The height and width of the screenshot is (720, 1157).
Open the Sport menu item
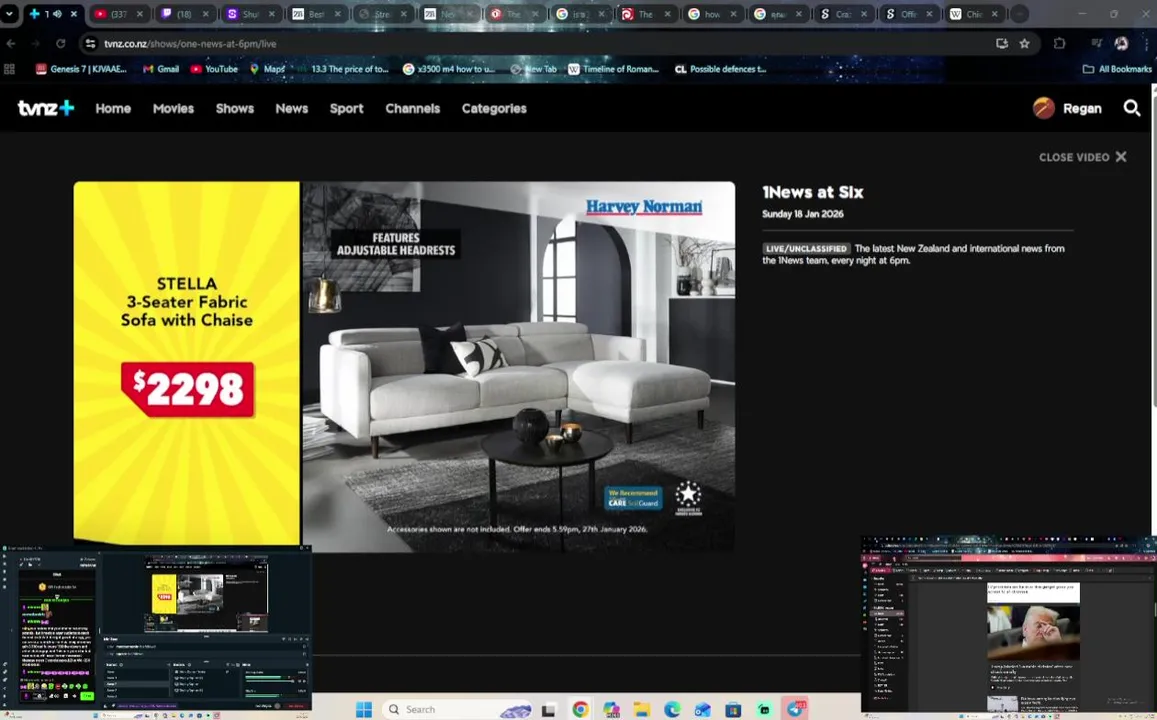point(346,108)
